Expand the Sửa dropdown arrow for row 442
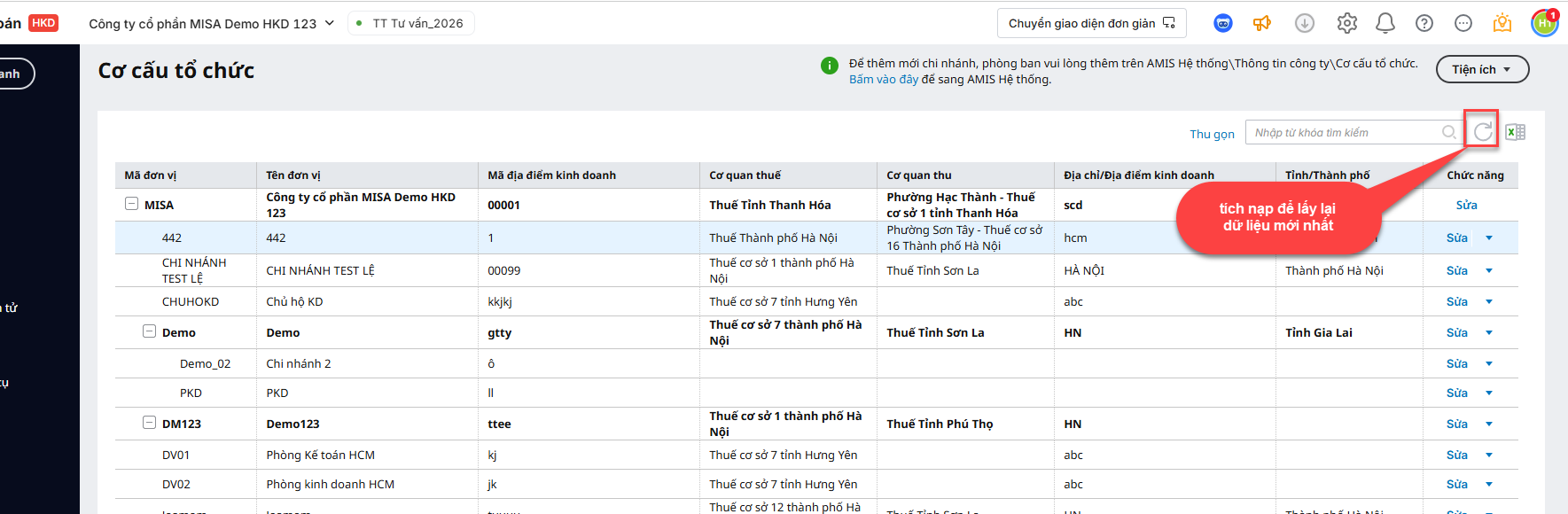Viewport: 1568px width, 514px height. click(x=1489, y=238)
